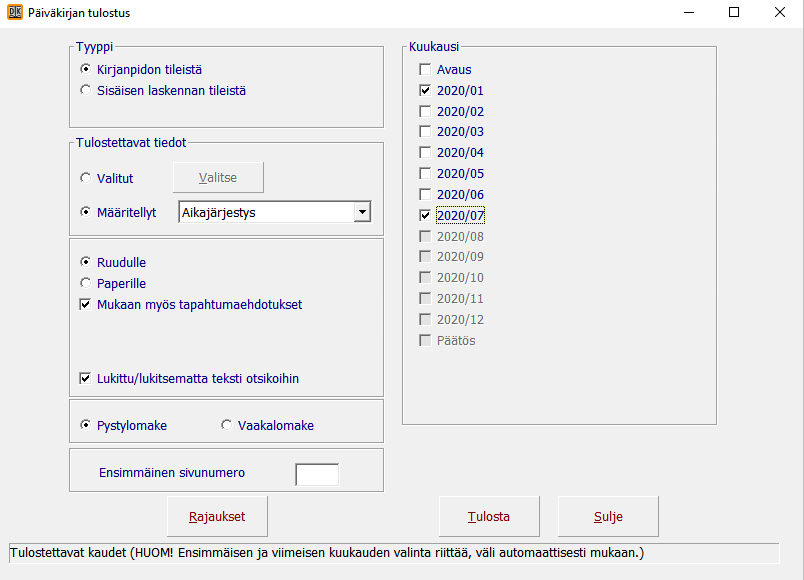This screenshot has width=804, height=580.
Task: Click the Tulosta button
Action: [489, 517]
